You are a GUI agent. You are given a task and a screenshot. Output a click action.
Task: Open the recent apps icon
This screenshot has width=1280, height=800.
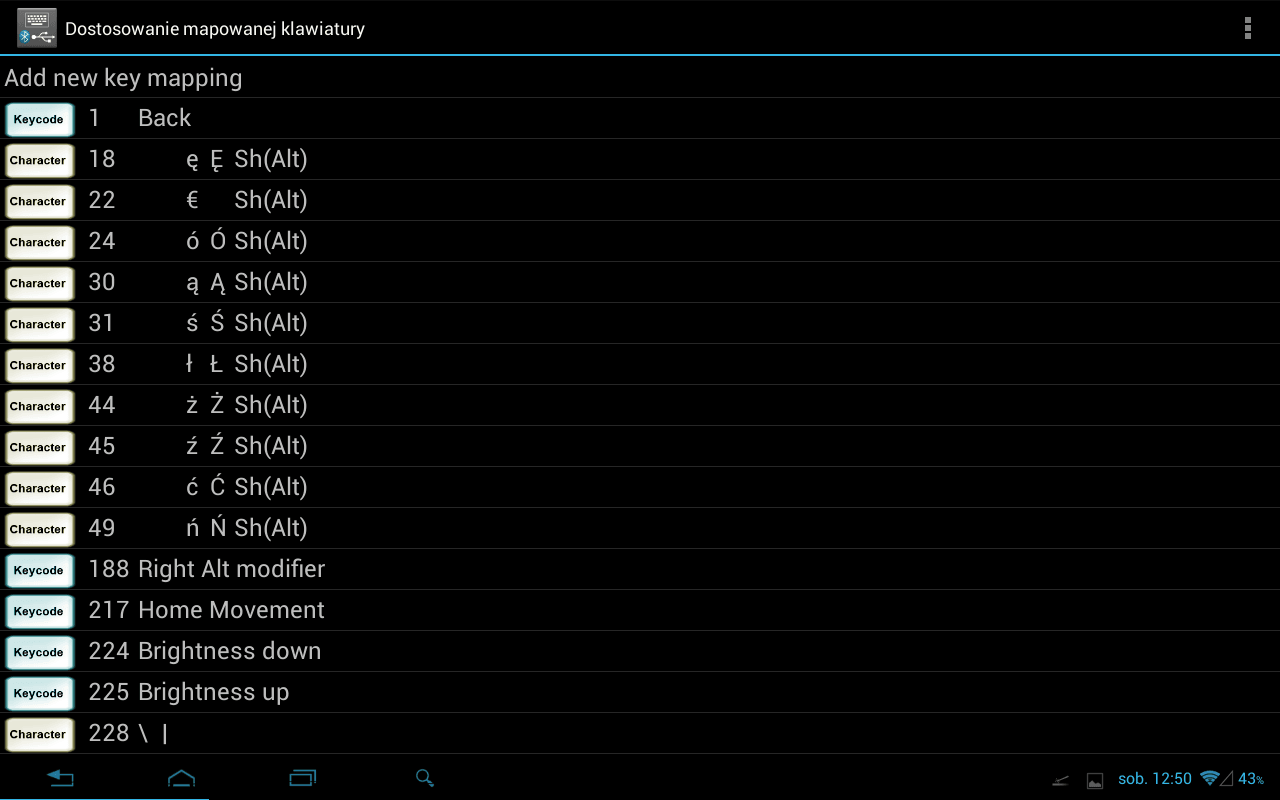[x=302, y=778]
